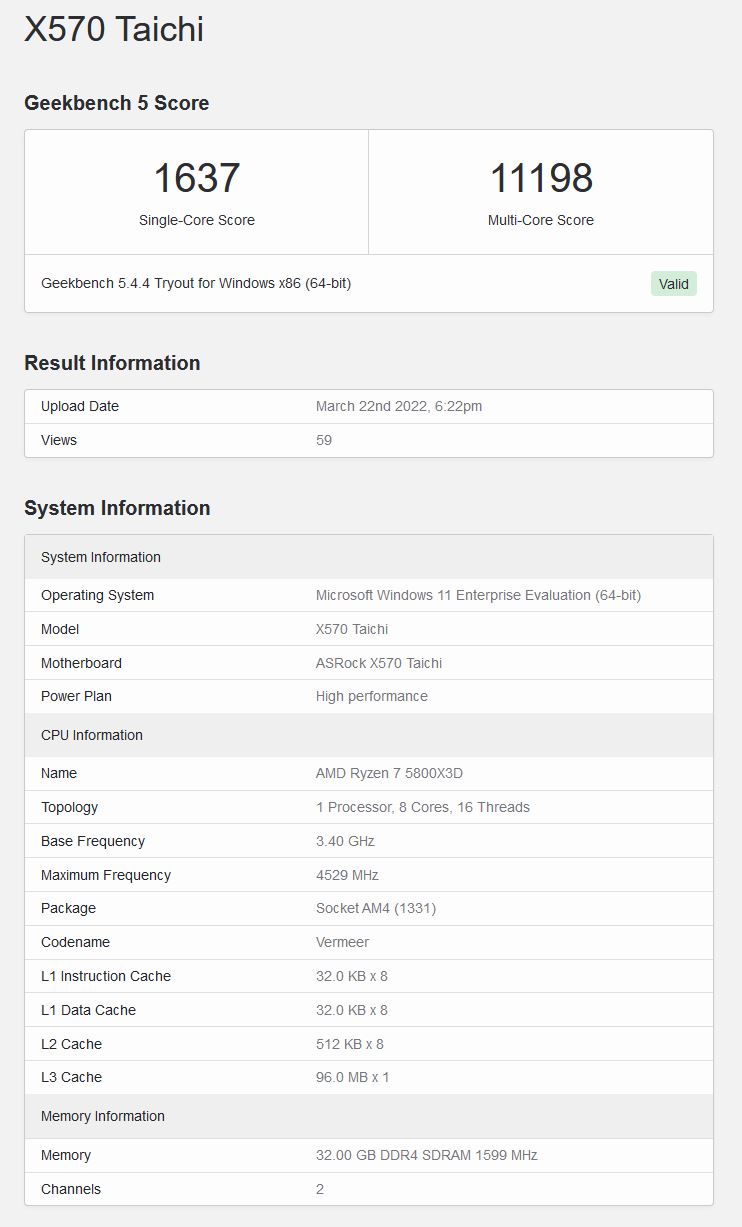Click the Memory value 32.00 GB DDR4 SDRAM

pos(426,1155)
